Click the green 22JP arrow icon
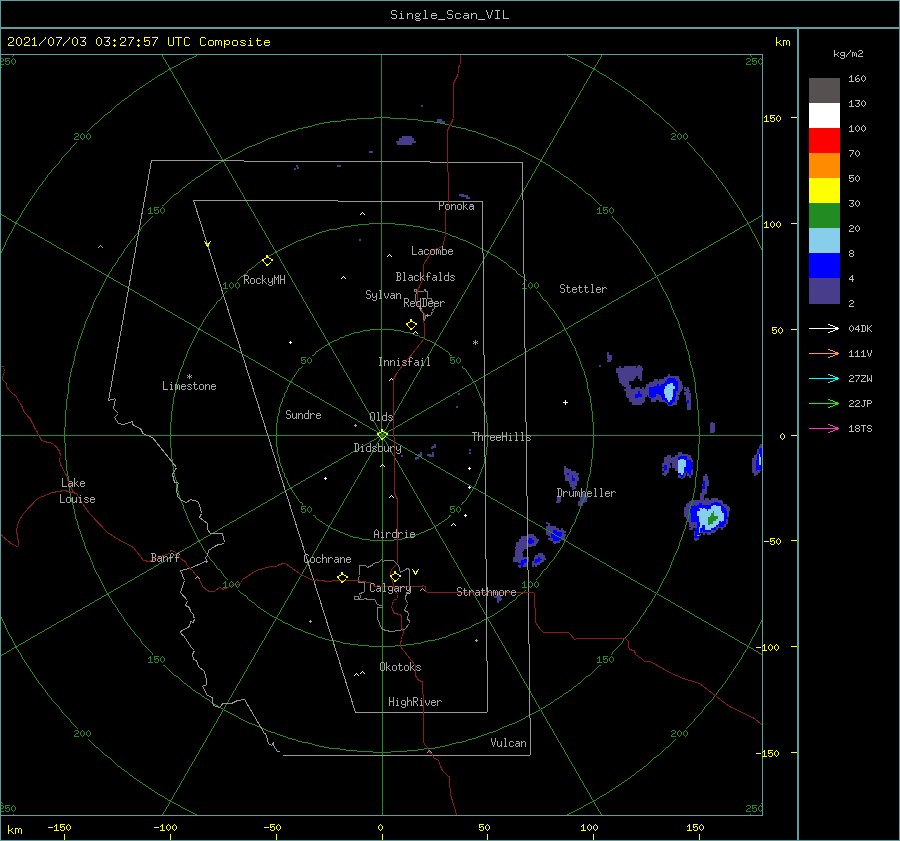This screenshot has height=841, width=900. point(824,404)
